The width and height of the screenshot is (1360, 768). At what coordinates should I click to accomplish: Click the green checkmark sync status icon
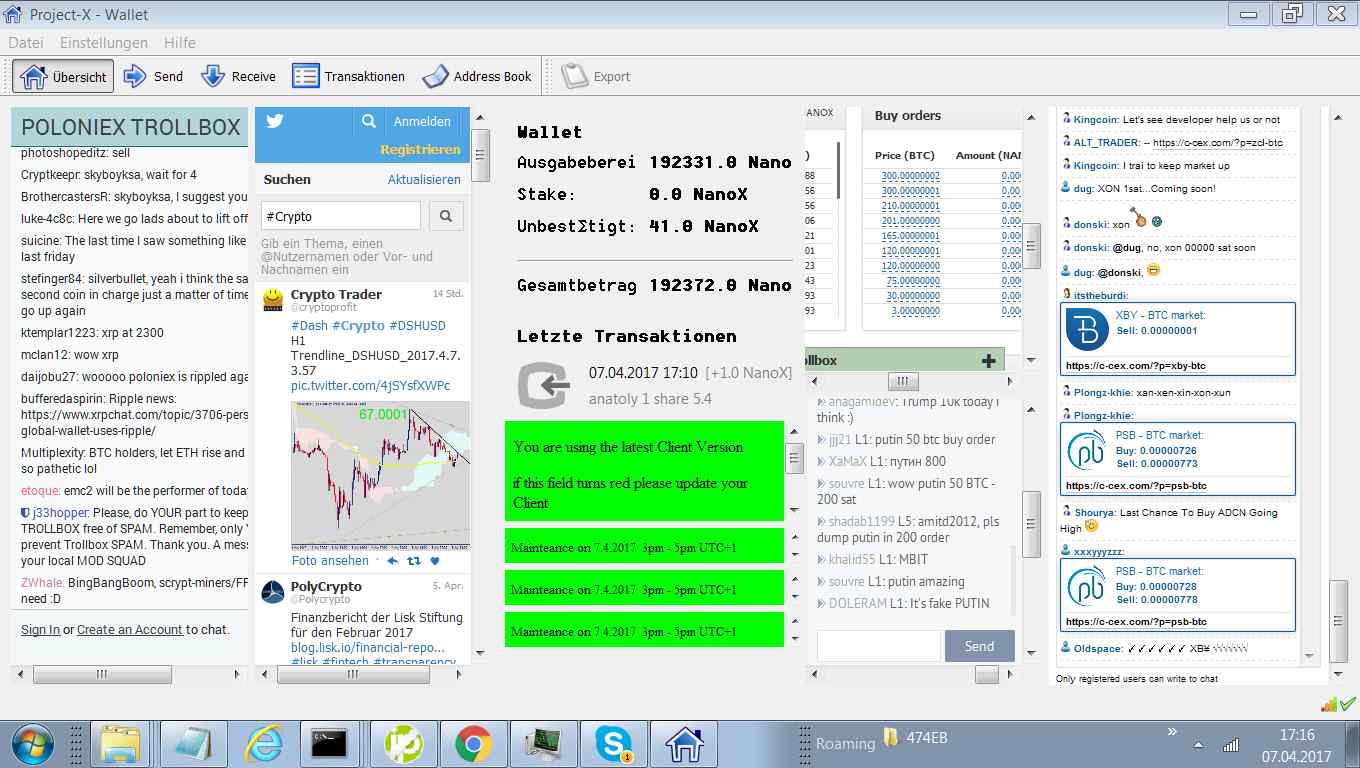pos(1347,704)
